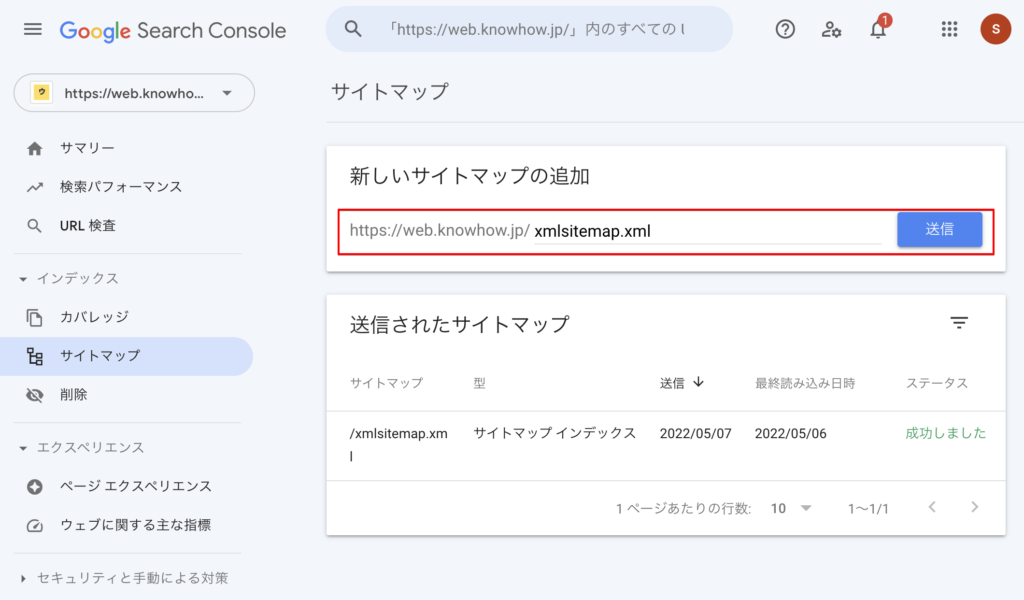
Task: Click the Google Search Console logo
Action: point(172,31)
